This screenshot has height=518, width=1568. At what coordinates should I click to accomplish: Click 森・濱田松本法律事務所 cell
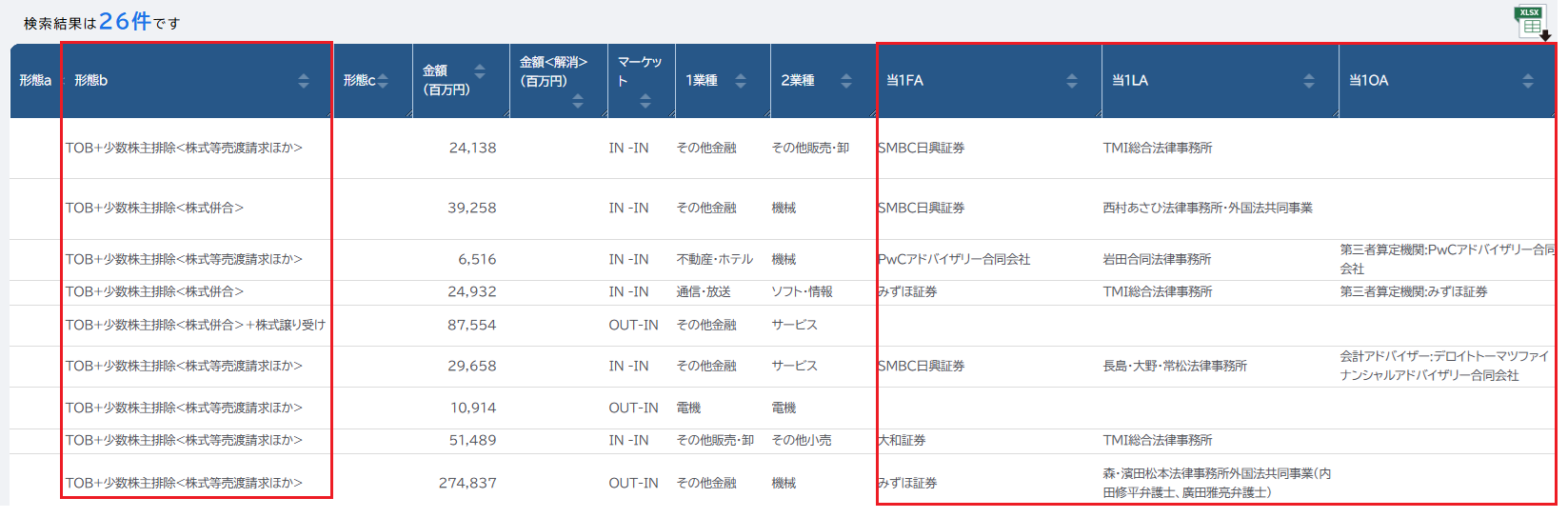1217,483
